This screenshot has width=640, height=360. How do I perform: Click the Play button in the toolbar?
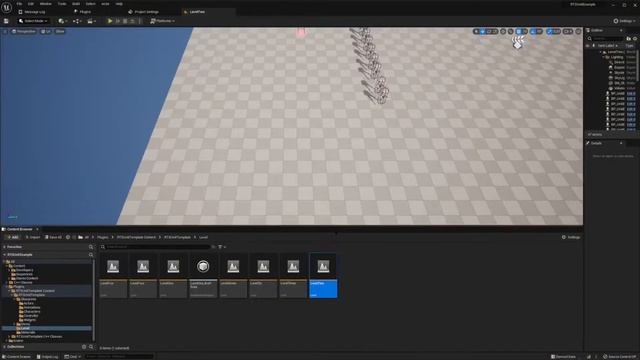110,21
